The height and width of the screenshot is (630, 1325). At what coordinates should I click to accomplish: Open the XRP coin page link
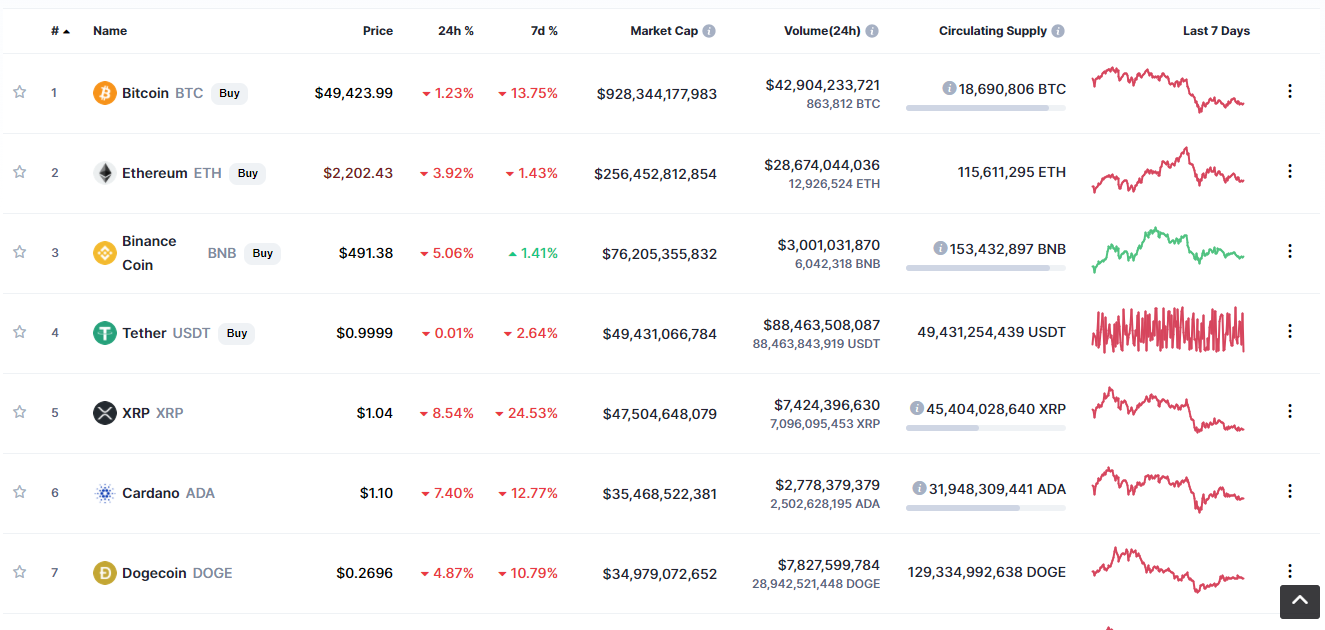point(135,413)
